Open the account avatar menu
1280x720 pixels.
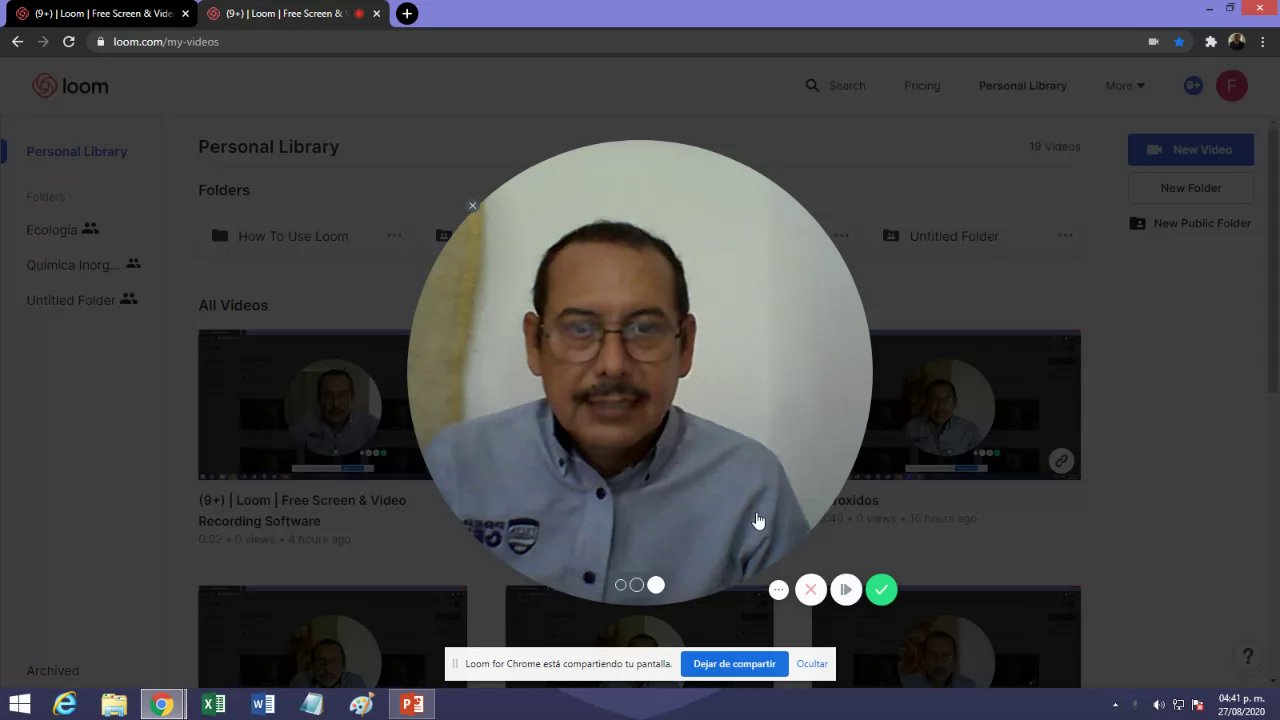[x=1232, y=86]
